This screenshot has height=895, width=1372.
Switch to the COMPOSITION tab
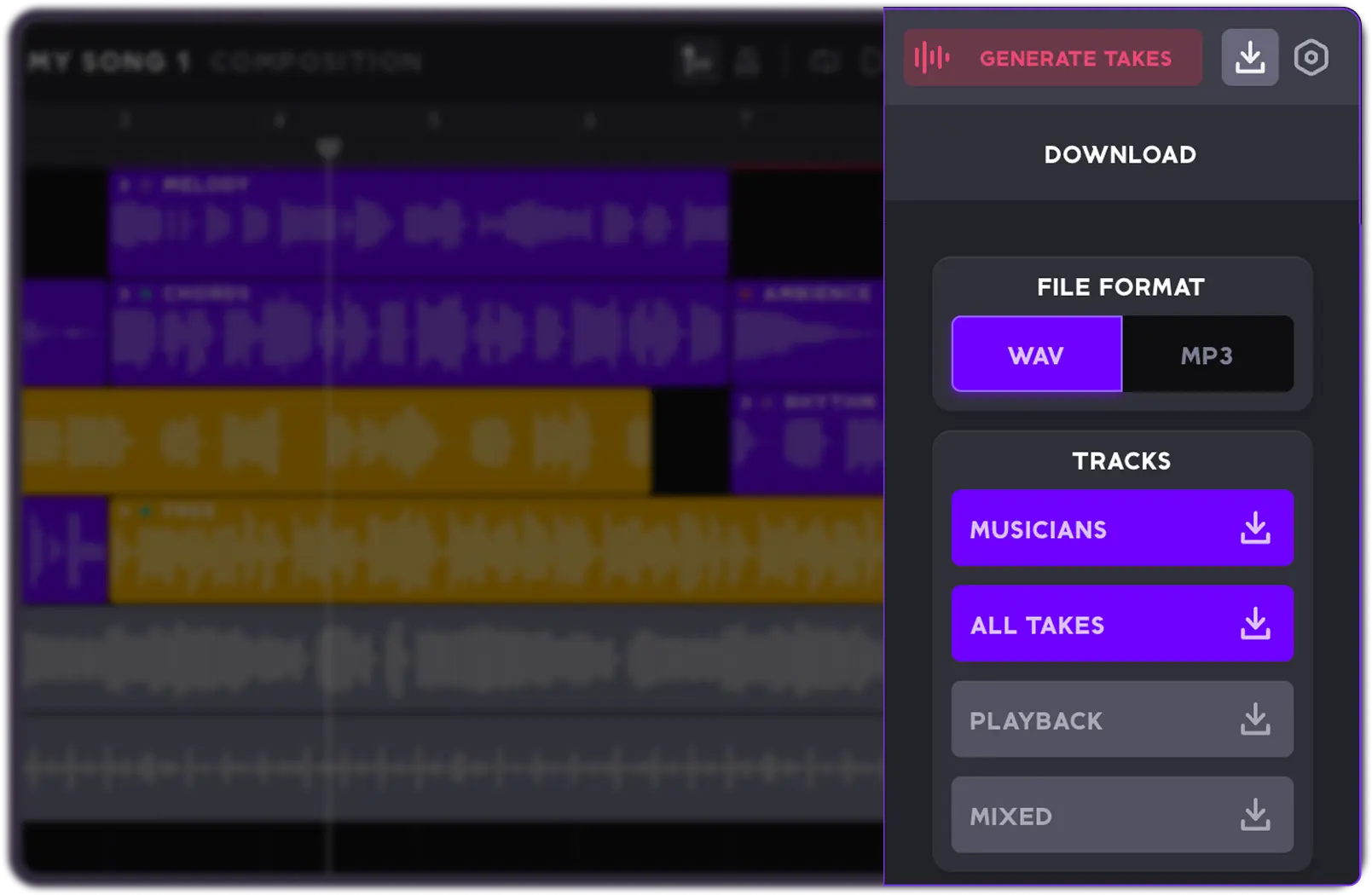[x=316, y=61]
